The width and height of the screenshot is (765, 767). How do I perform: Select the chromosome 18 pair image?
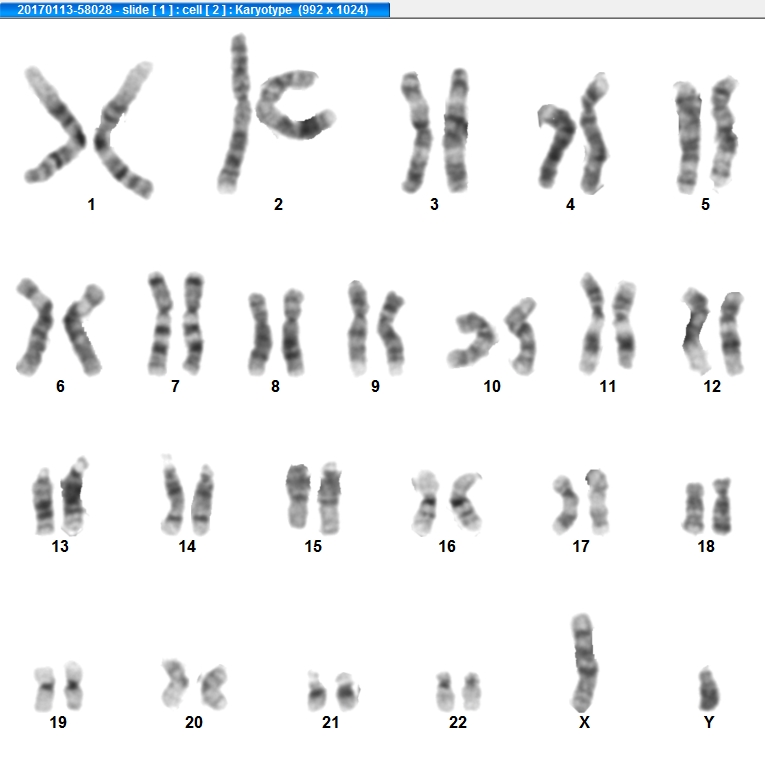[707, 506]
